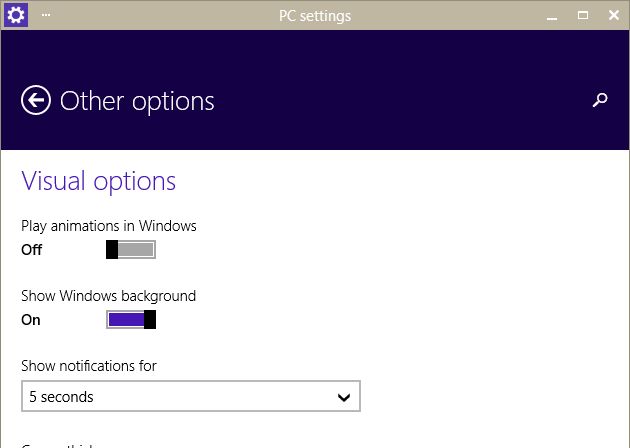Go back using the circled arrow icon
Screen dimensions: 630x448
coord(36,100)
